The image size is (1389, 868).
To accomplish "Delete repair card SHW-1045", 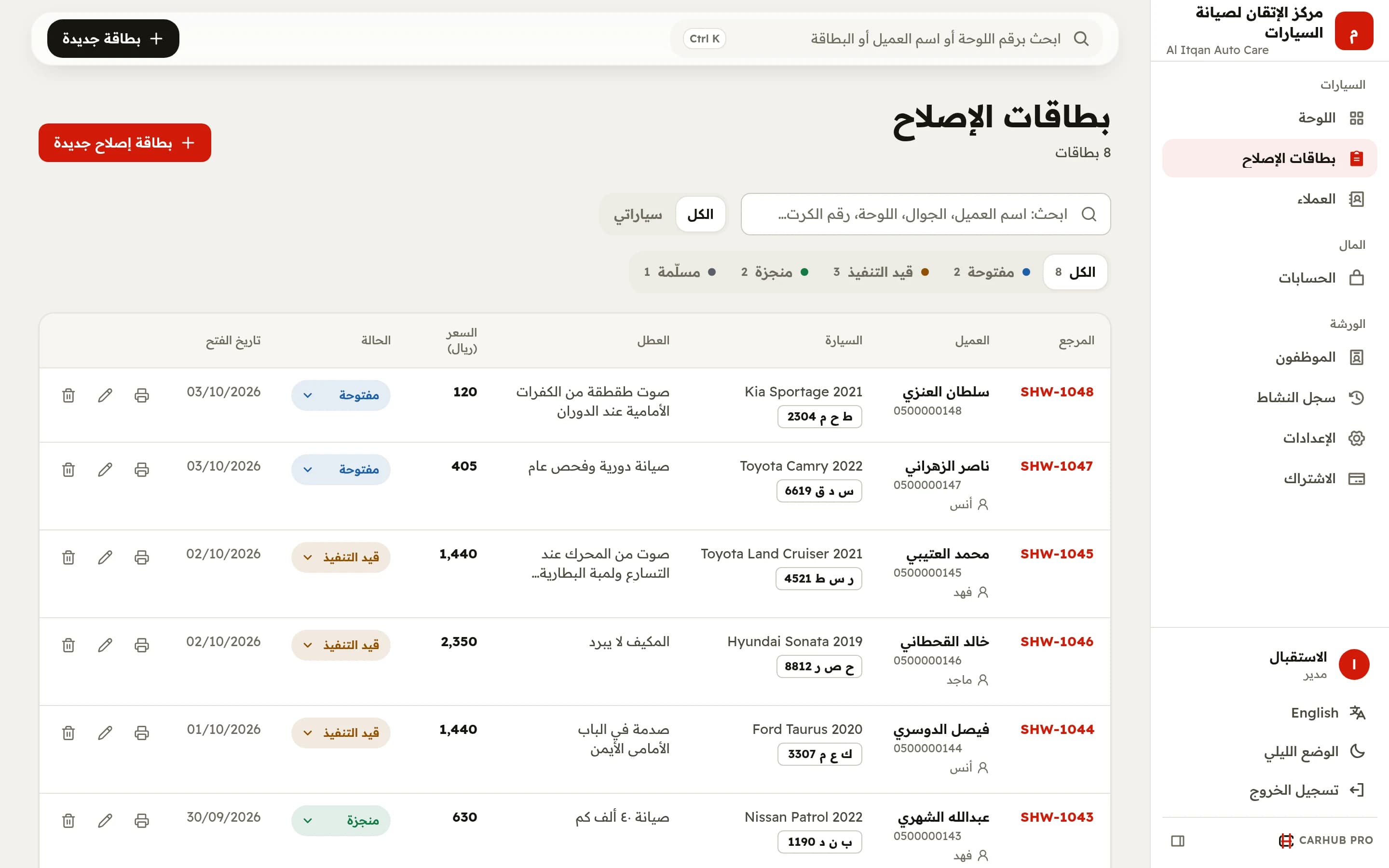I will 68,557.
